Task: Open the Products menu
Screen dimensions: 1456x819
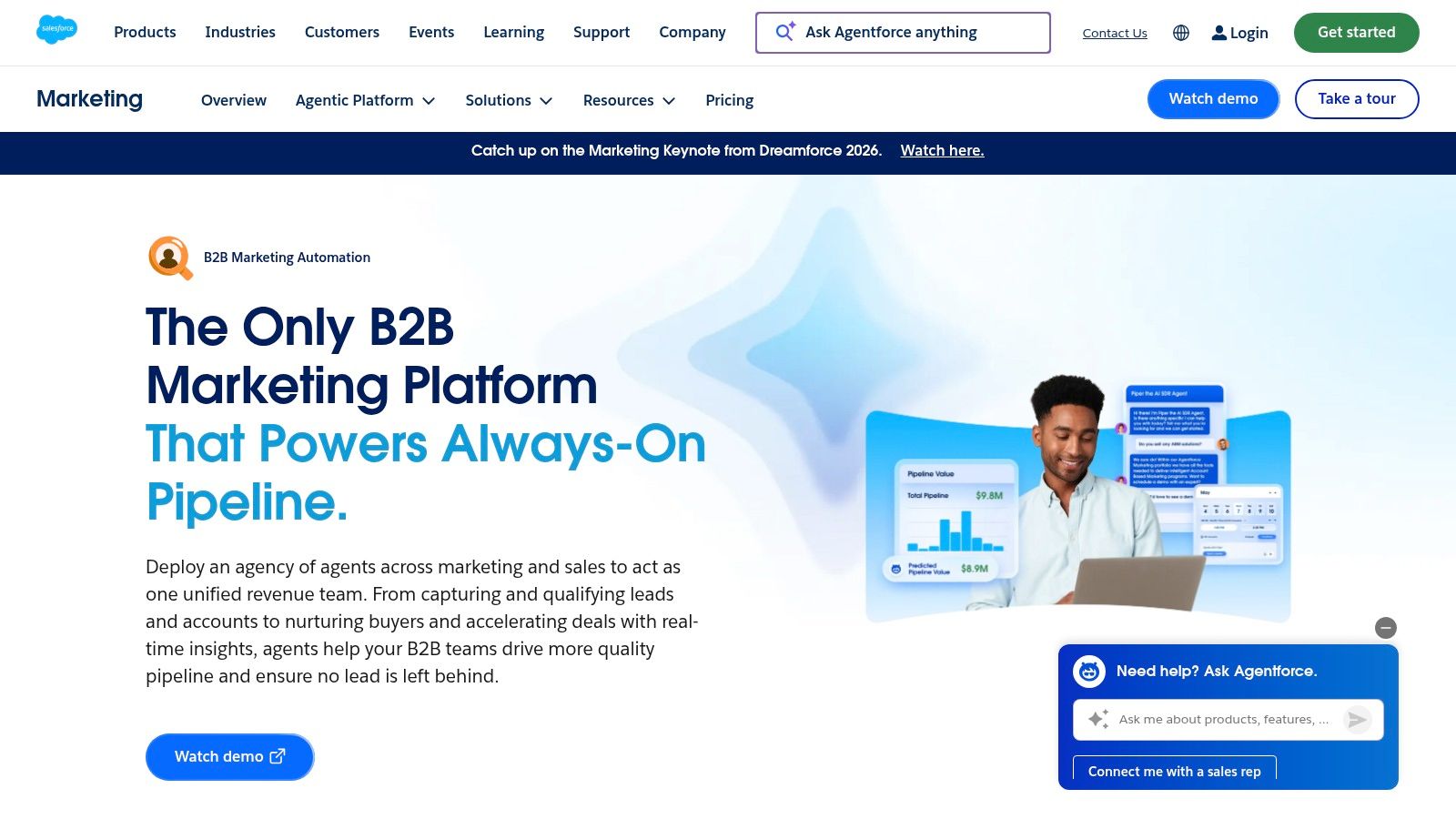Action: [x=145, y=32]
